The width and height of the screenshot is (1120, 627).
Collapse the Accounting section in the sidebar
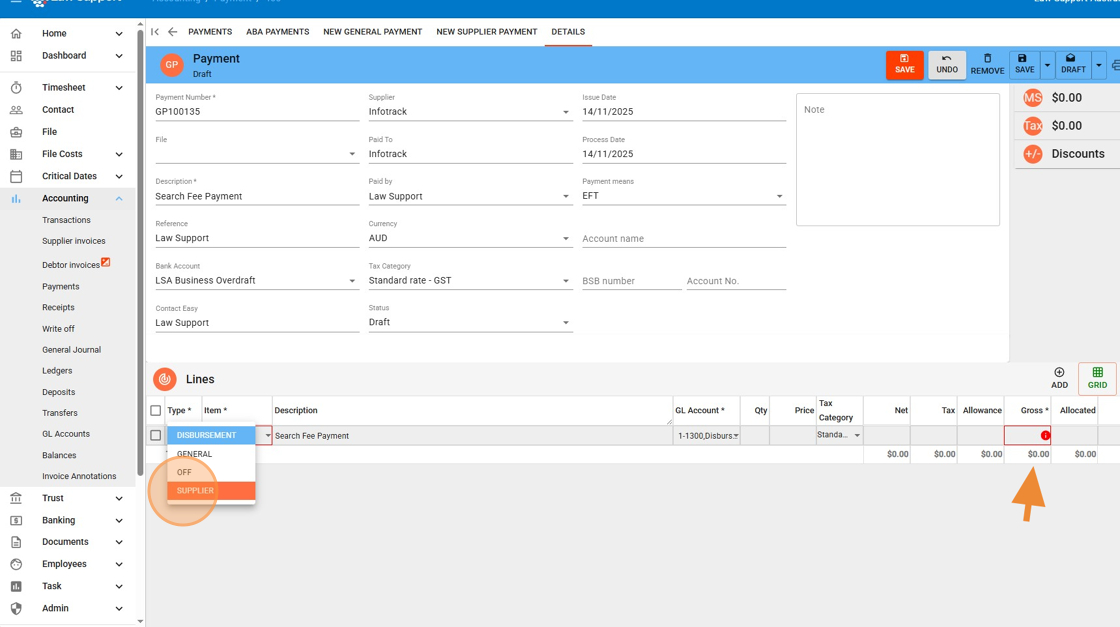119,198
